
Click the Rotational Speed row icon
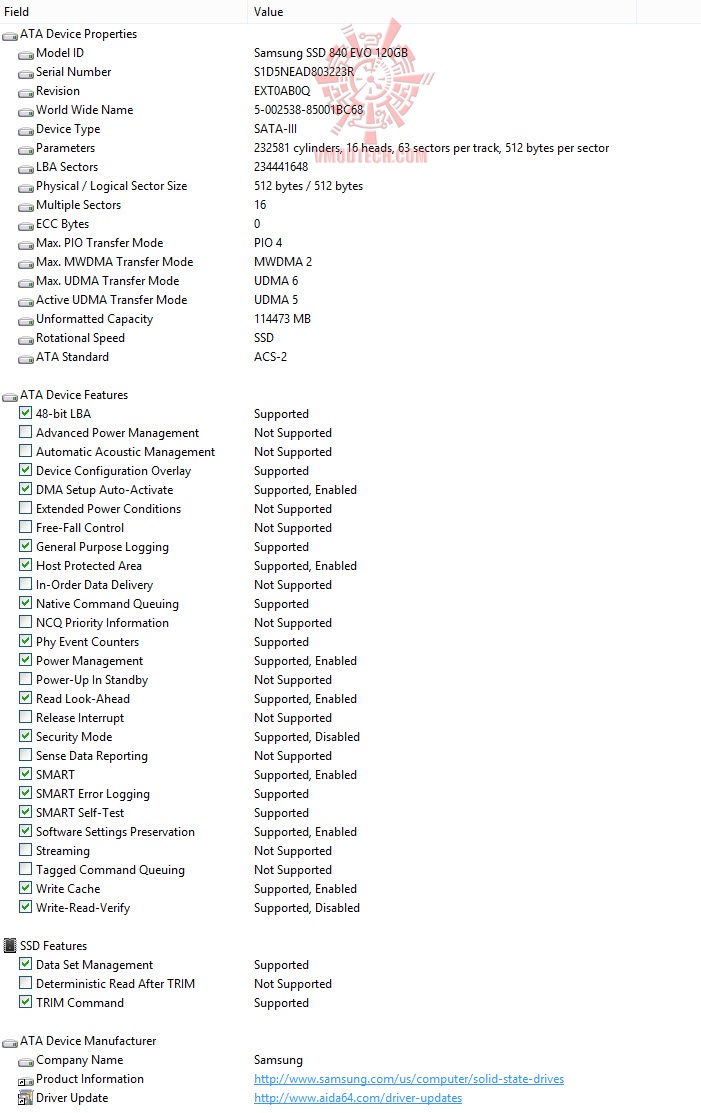[x=26, y=339]
